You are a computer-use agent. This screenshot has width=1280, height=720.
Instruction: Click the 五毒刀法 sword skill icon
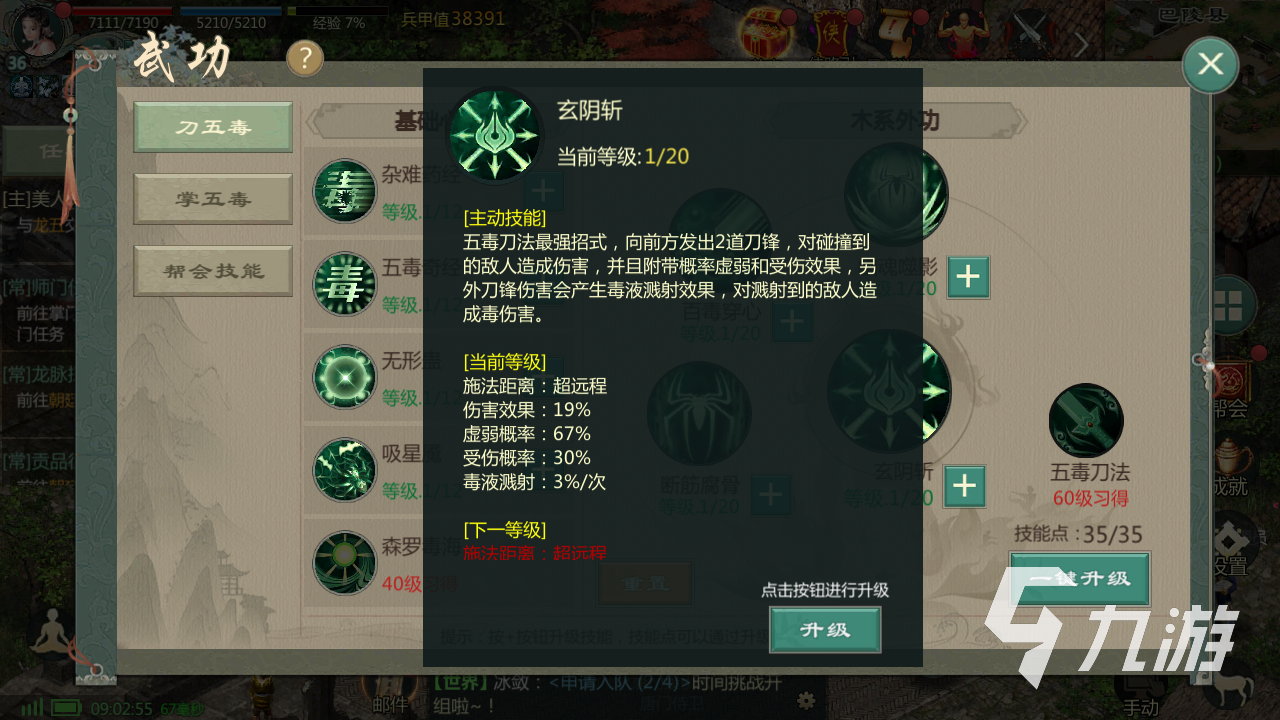(x=1086, y=420)
